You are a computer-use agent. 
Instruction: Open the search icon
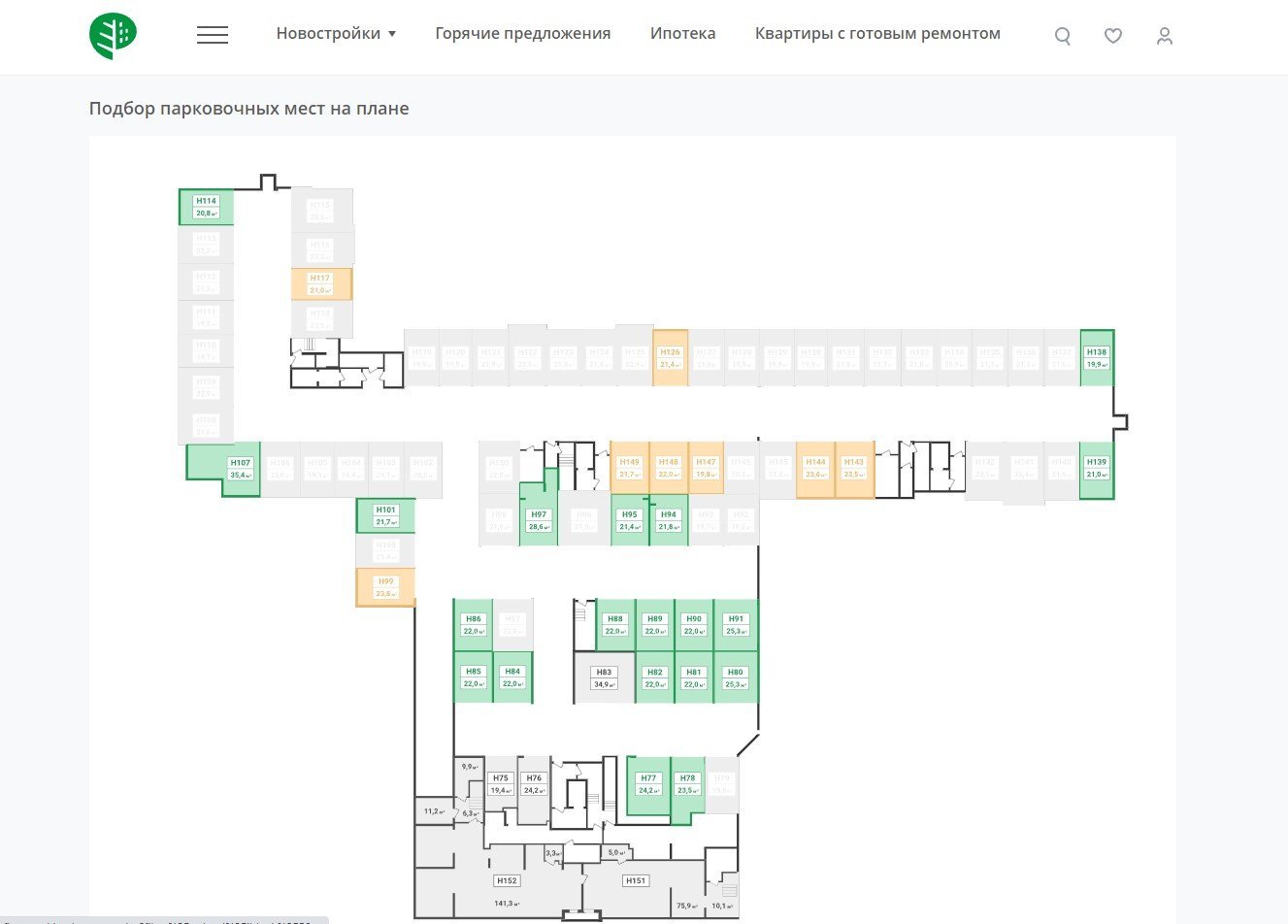pyautogui.click(x=1063, y=36)
